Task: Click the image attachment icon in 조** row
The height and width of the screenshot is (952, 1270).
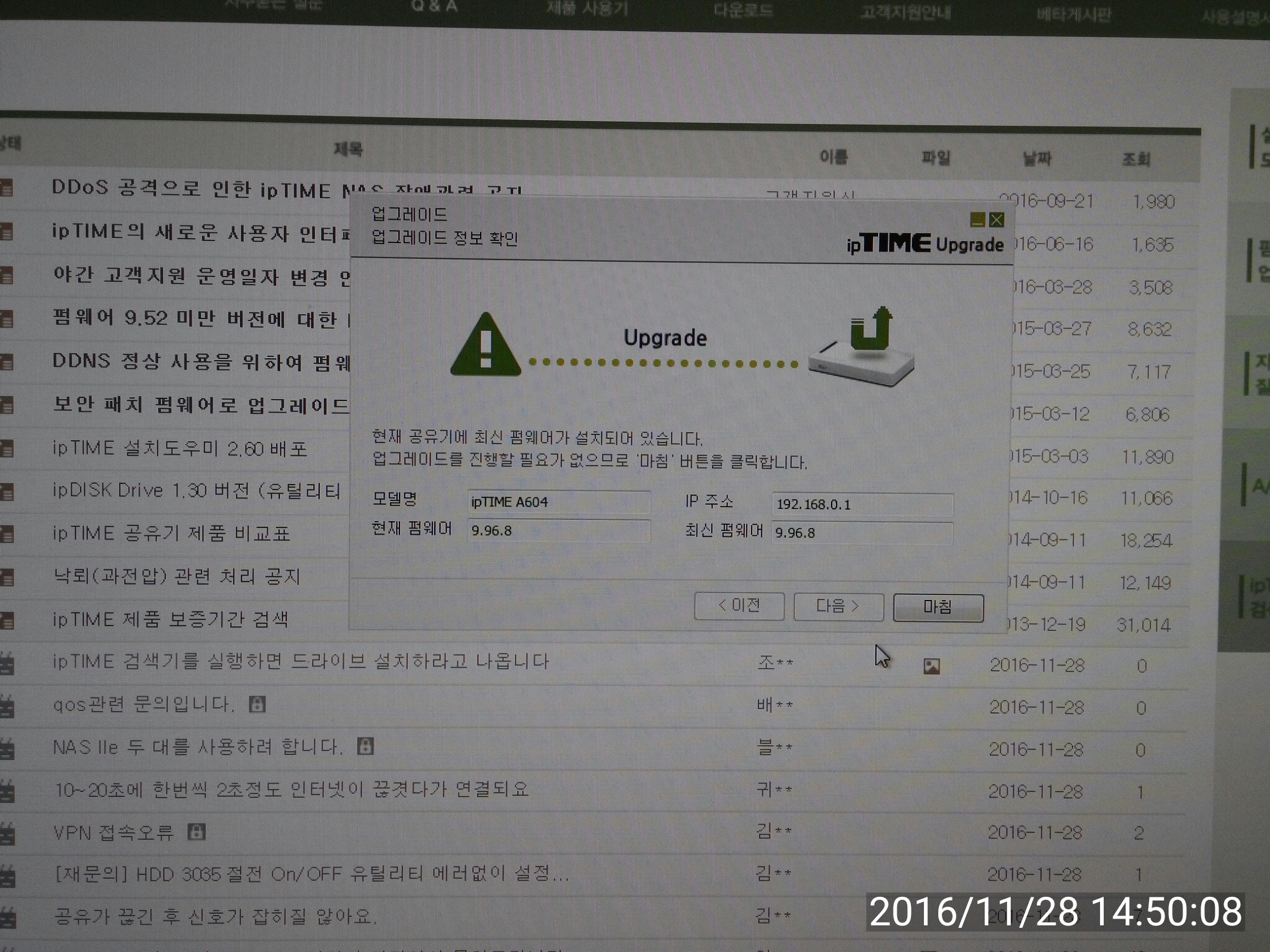Action: 931,666
